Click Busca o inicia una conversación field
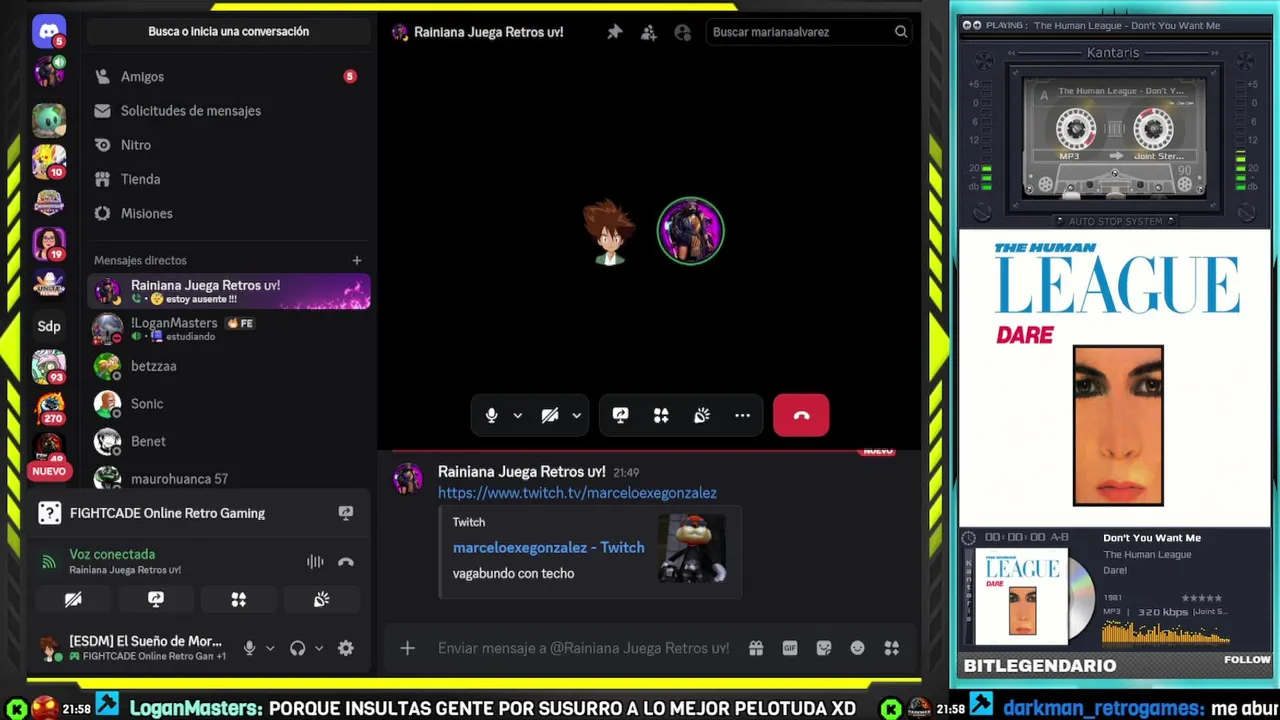This screenshot has height=720, width=1280. click(x=229, y=31)
